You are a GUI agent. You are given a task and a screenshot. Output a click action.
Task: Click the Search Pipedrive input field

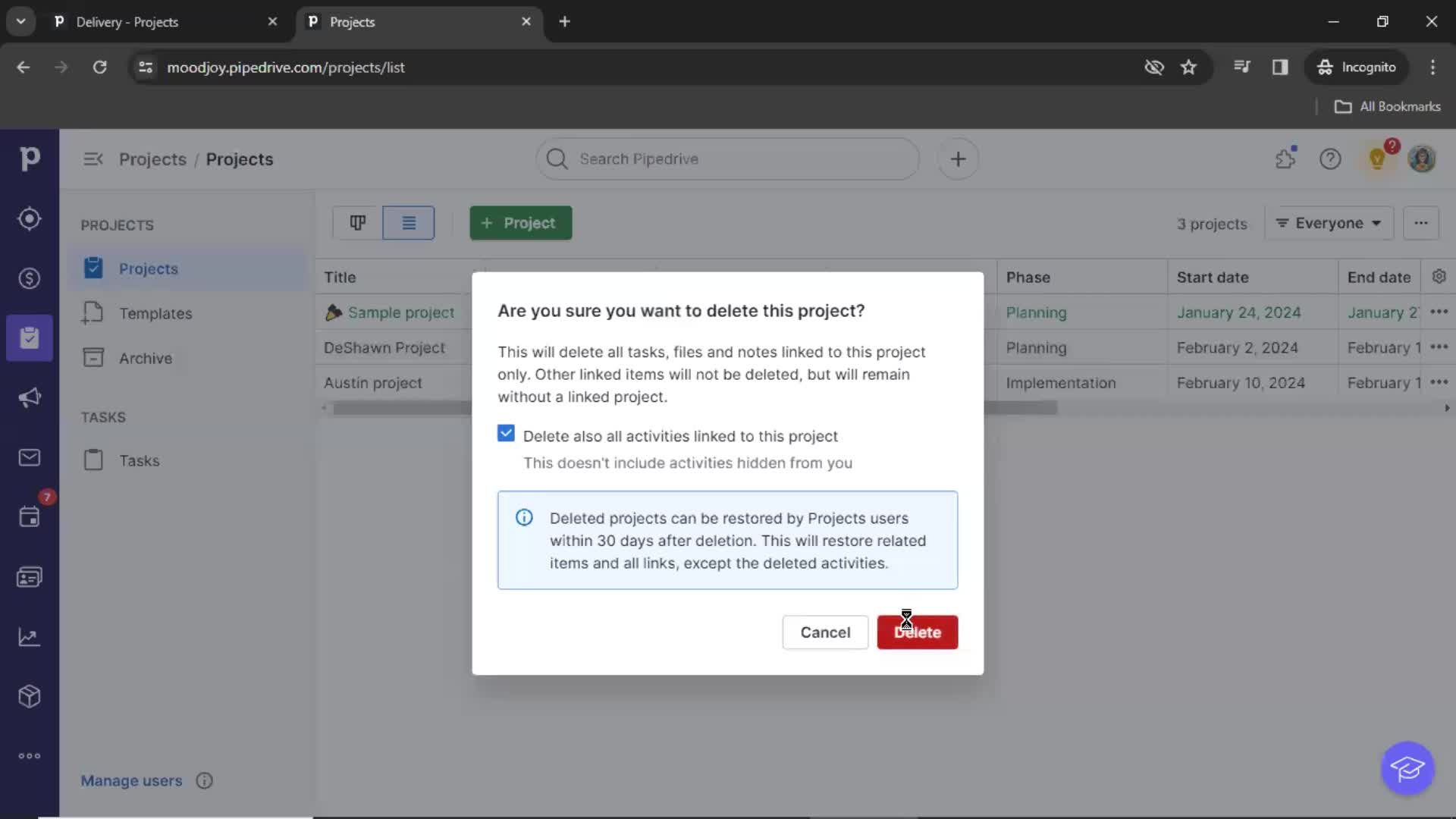click(x=728, y=158)
